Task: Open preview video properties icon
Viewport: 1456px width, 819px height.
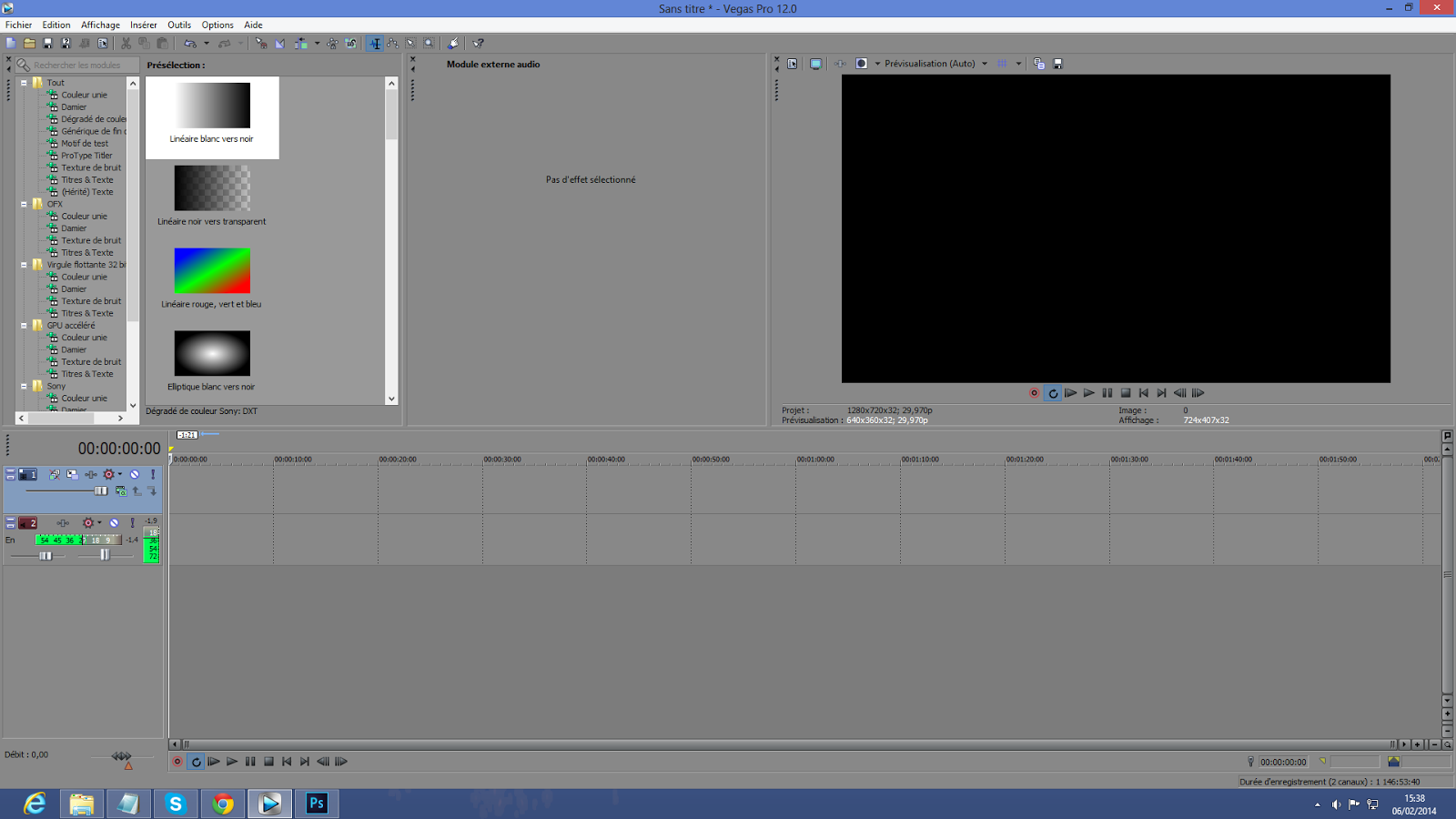Action: [793, 64]
